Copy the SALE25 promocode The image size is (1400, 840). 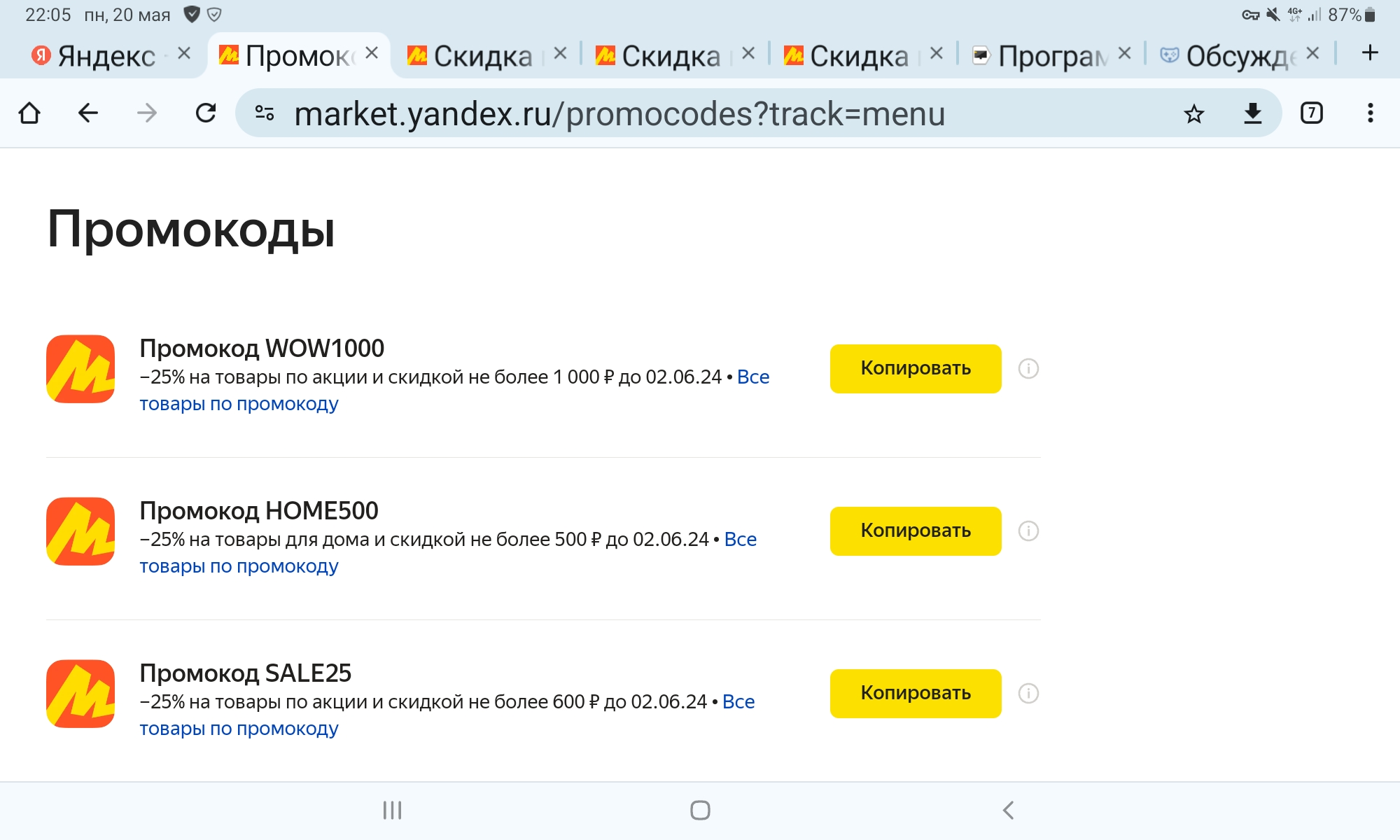click(916, 694)
